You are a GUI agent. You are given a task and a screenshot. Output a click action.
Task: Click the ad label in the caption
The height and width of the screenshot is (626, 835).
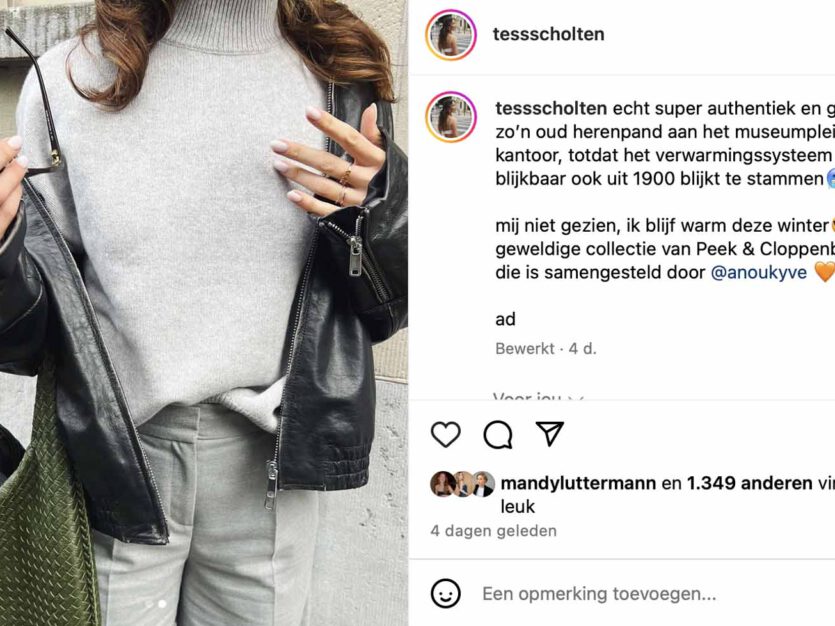(x=505, y=319)
